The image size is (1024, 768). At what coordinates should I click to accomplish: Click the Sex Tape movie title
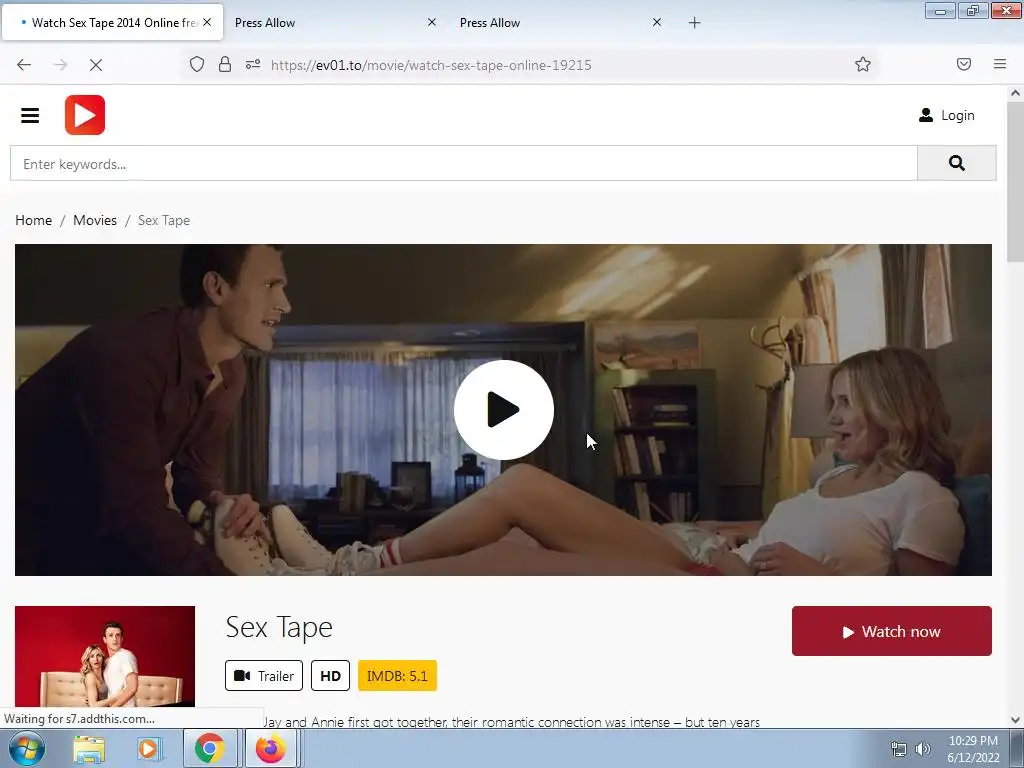[279, 627]
